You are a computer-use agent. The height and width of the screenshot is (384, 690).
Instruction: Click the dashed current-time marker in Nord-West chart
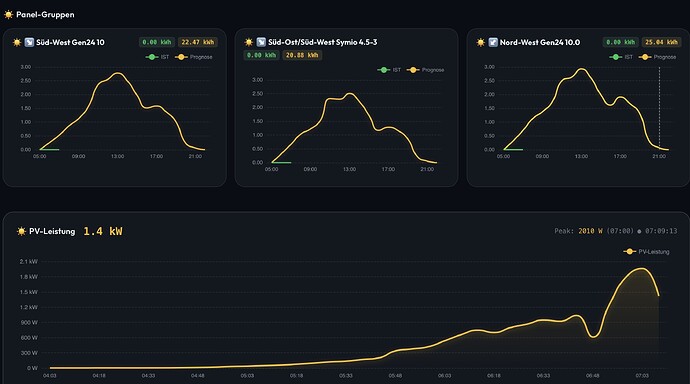pyautogui.click(x=659, y=108)
